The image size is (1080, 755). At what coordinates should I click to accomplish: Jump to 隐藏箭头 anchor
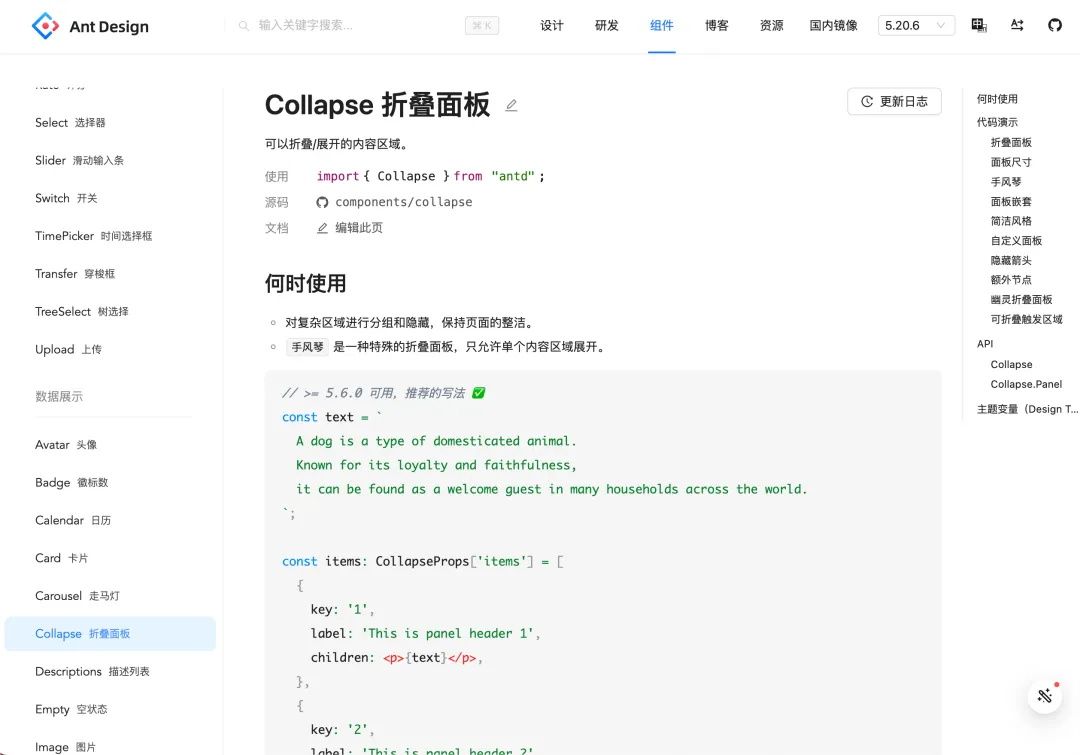(x=1011, y=260)
